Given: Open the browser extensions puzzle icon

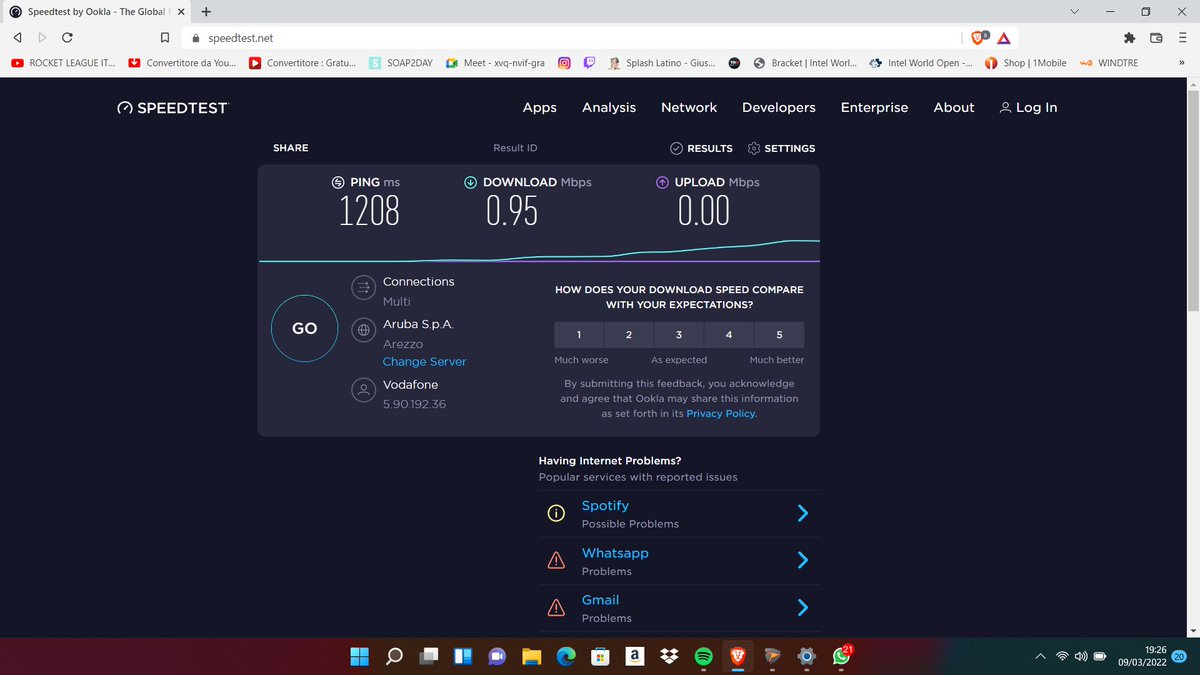Looking at the screenshot, I should [1130, 38].
